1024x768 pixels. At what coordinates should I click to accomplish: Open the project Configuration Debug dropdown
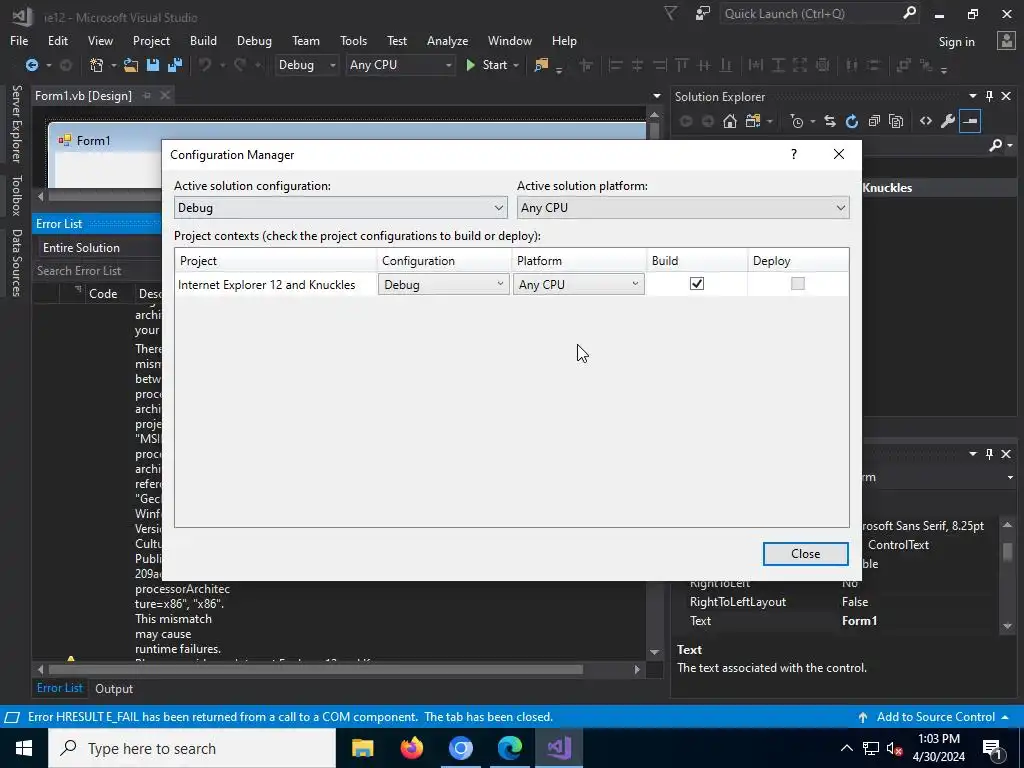443,284
